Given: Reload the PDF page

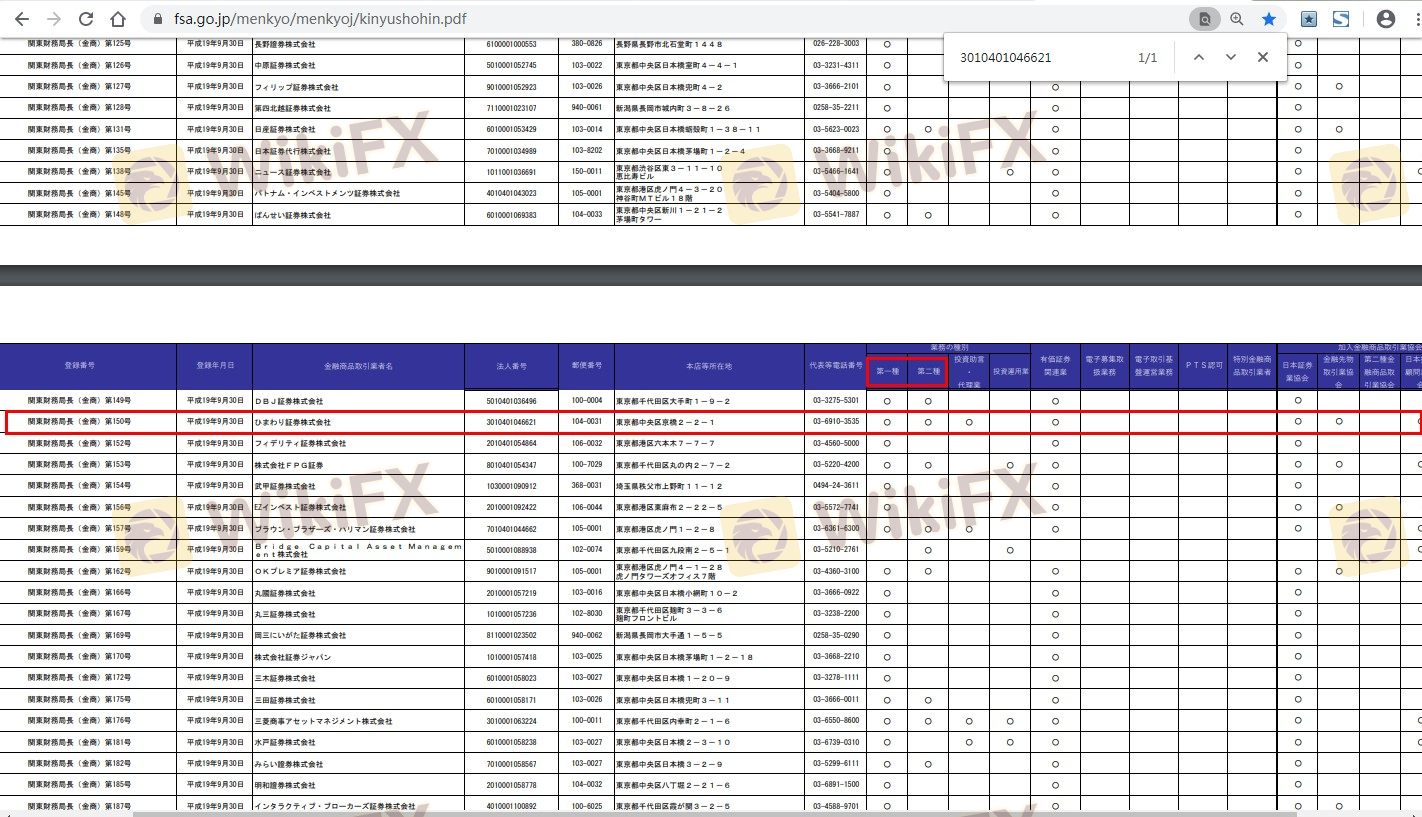Looking at the screenshot, I should point(86,19).
